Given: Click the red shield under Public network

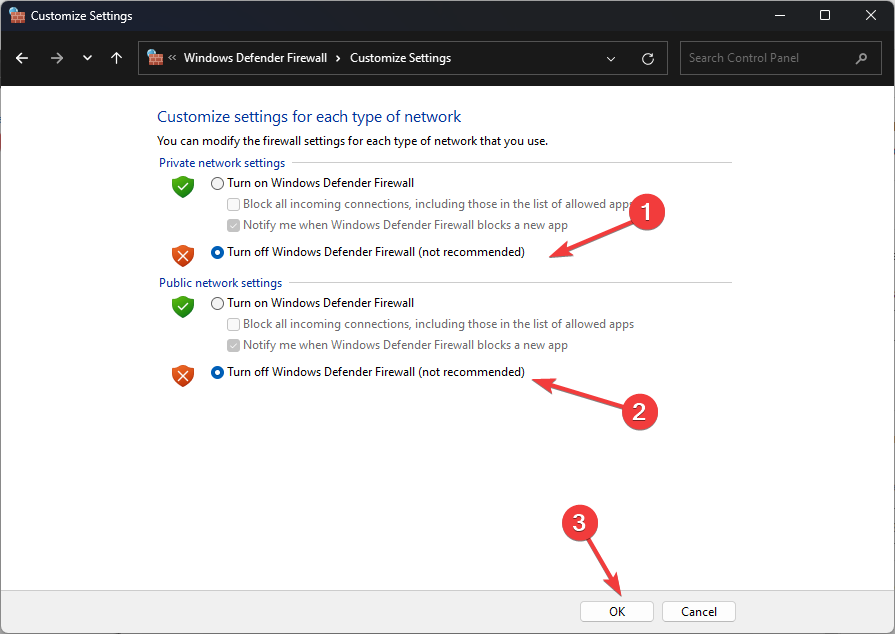Looking at the screenshot, I should pos(183,375).
